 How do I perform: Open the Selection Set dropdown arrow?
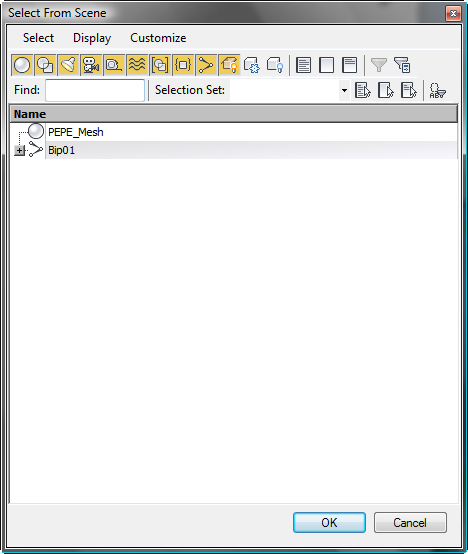pyautogui.click(x=344, y=90)
